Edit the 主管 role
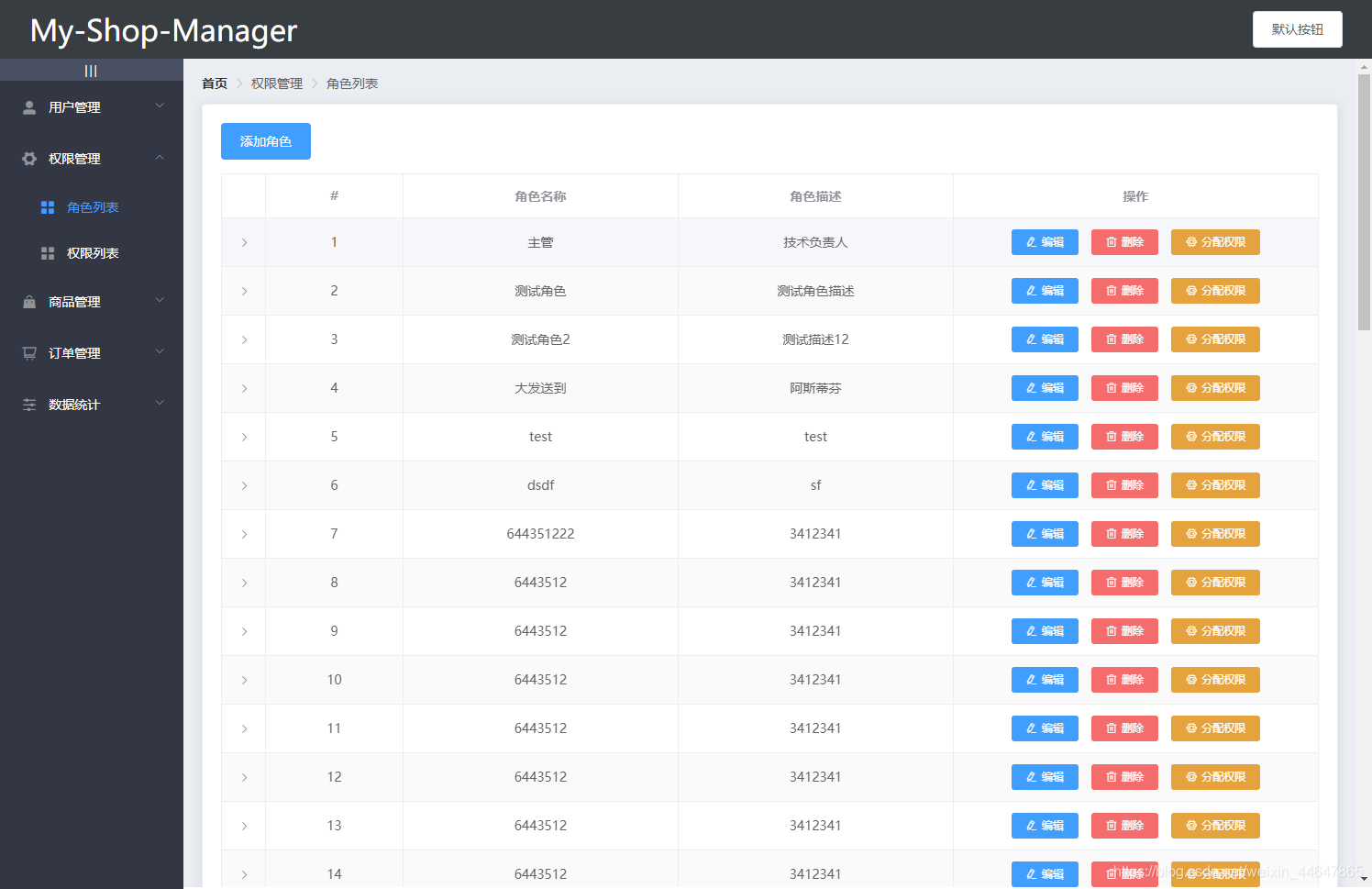 [1045, 242]
